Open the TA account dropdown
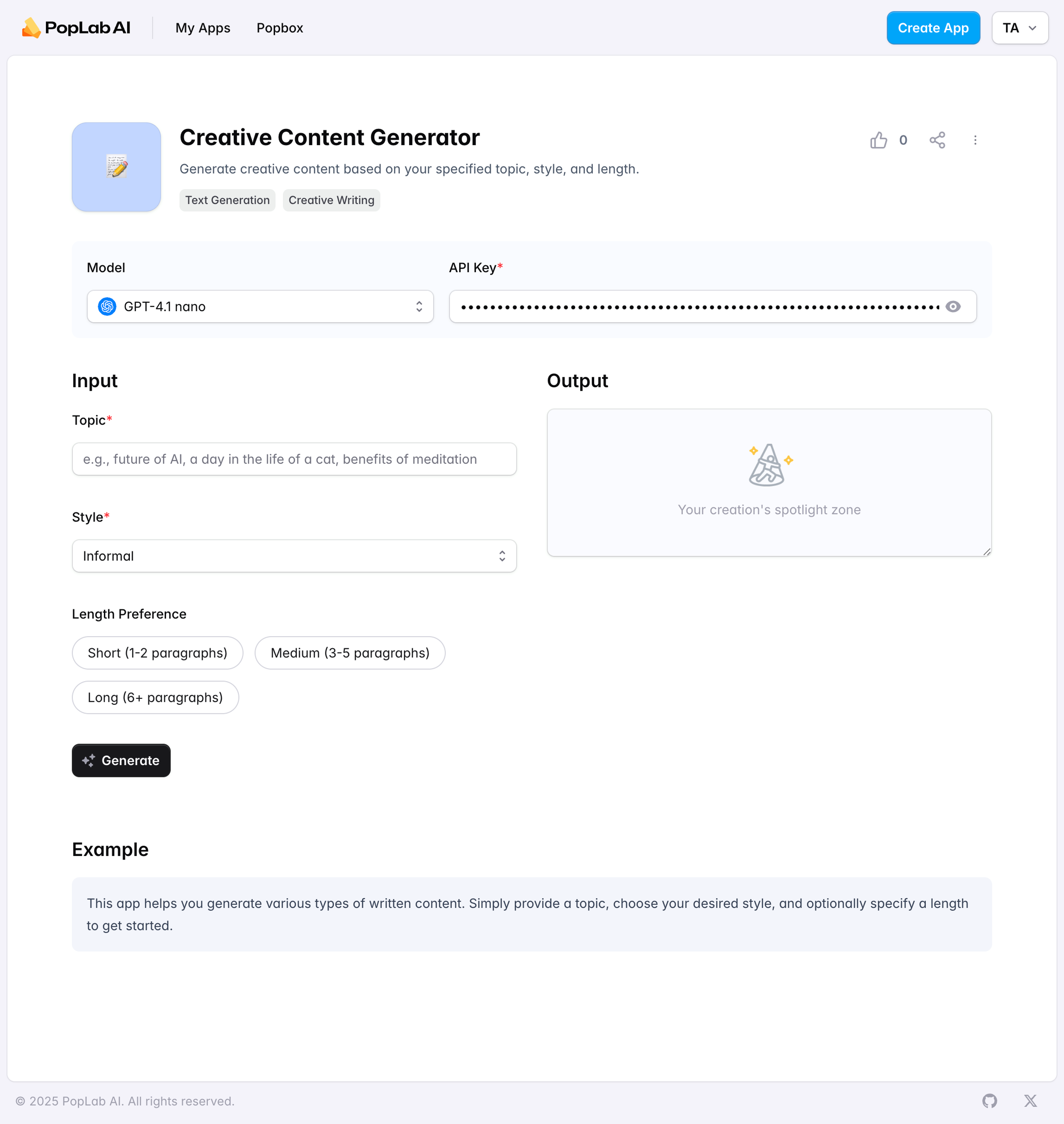 [x=1019, y=28]
